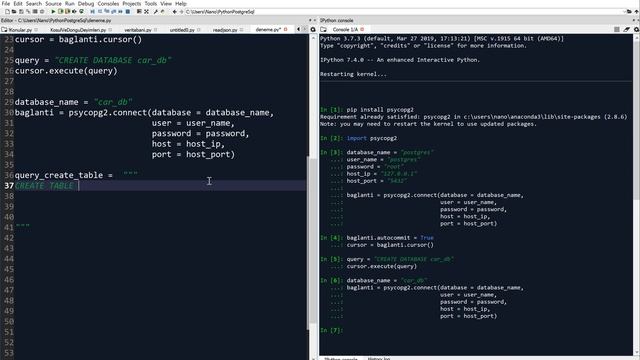Click the CREATE TABLE text on line 37
Screen dimensions: 640x360
(44, 186)
